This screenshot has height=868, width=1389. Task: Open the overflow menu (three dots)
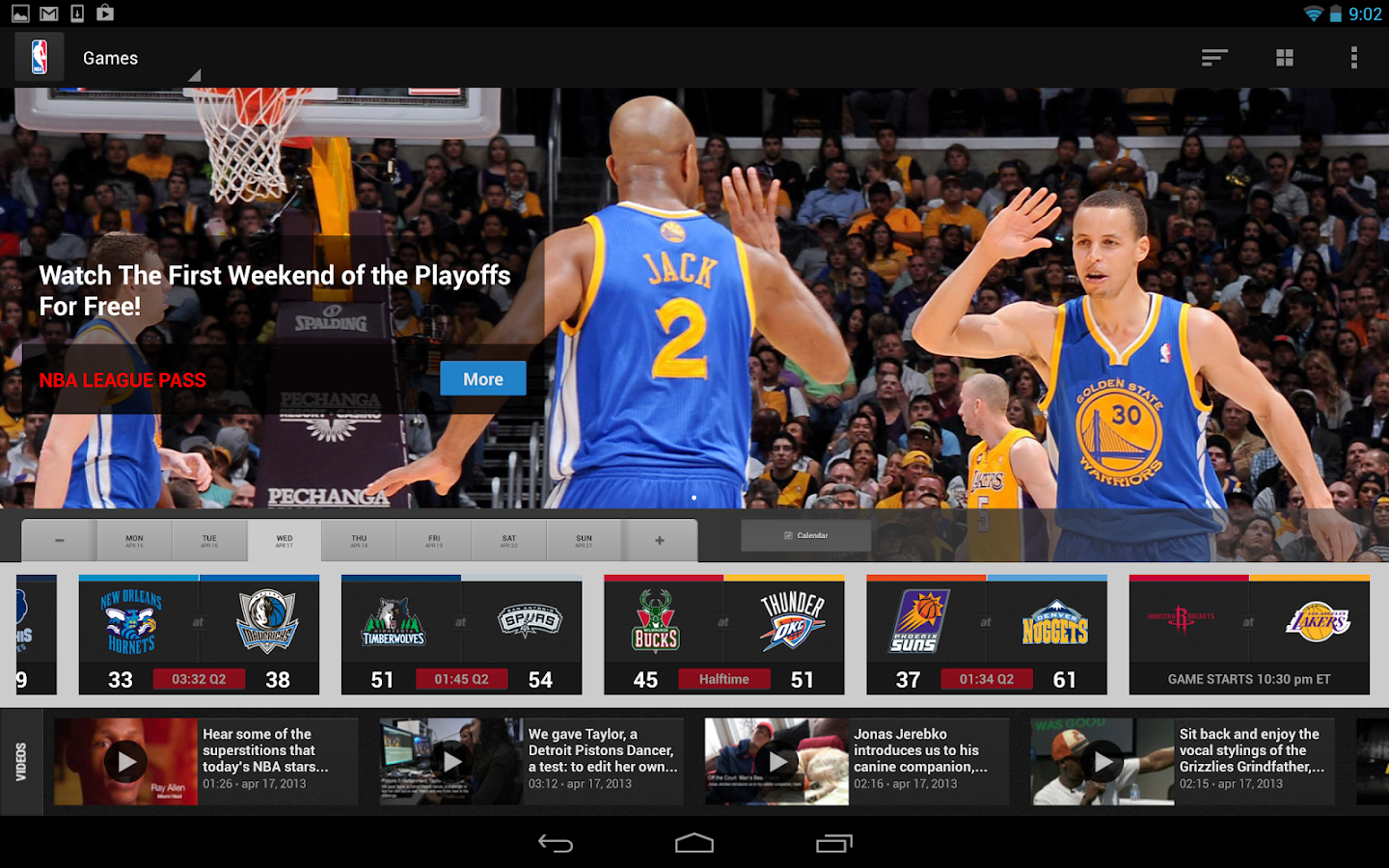pyautogui.click(x=1353, y=58)
